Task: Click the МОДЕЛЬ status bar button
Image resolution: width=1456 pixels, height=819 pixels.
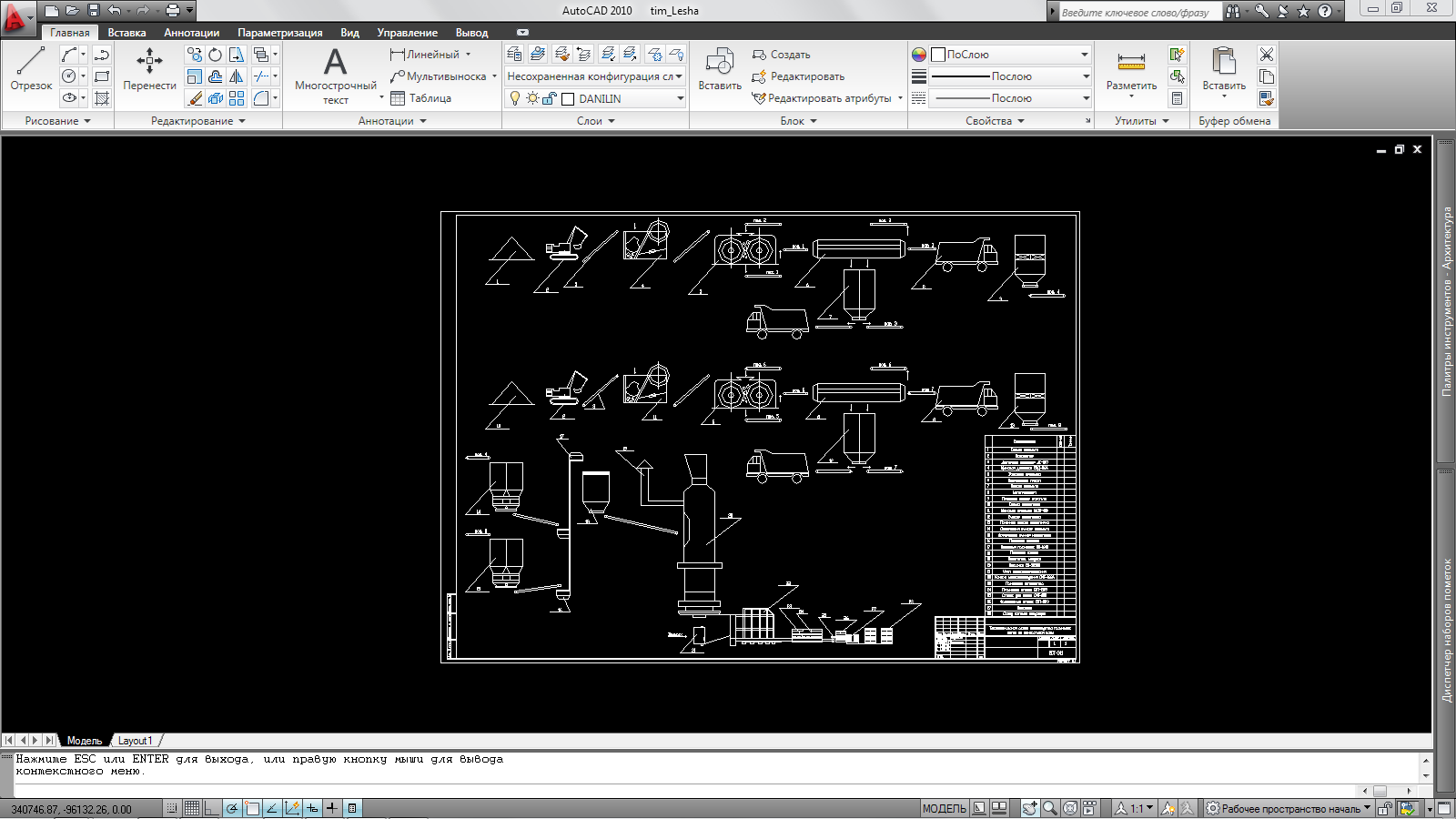Action: [945, 808]
